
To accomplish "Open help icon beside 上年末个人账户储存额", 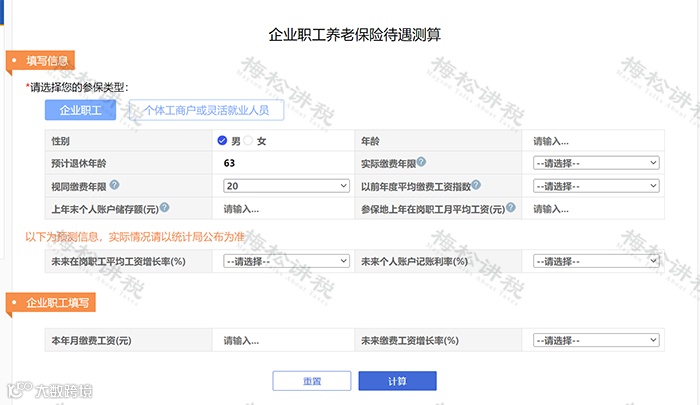I will pos(164,207).
